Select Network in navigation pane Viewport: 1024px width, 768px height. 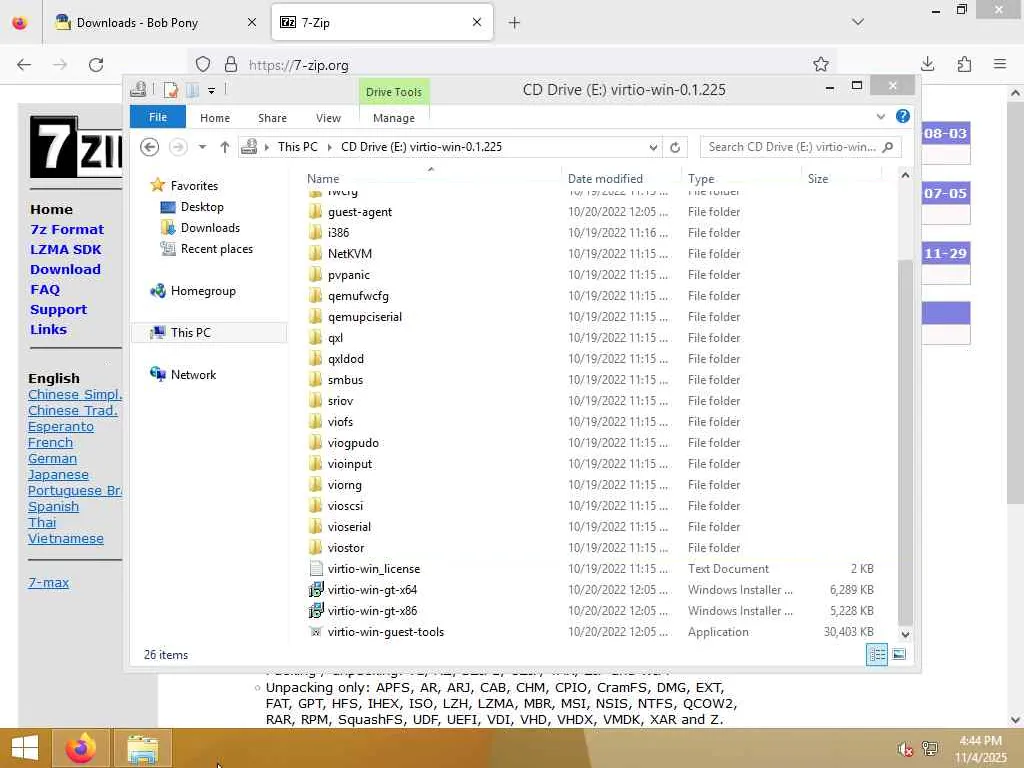pyautogui.click(x=193, y=375)
